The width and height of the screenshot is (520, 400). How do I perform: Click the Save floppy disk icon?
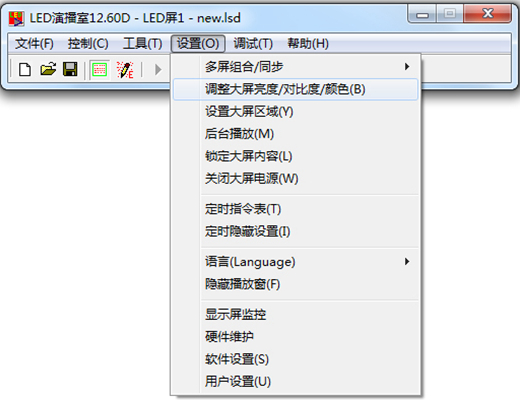coord(70,70)
